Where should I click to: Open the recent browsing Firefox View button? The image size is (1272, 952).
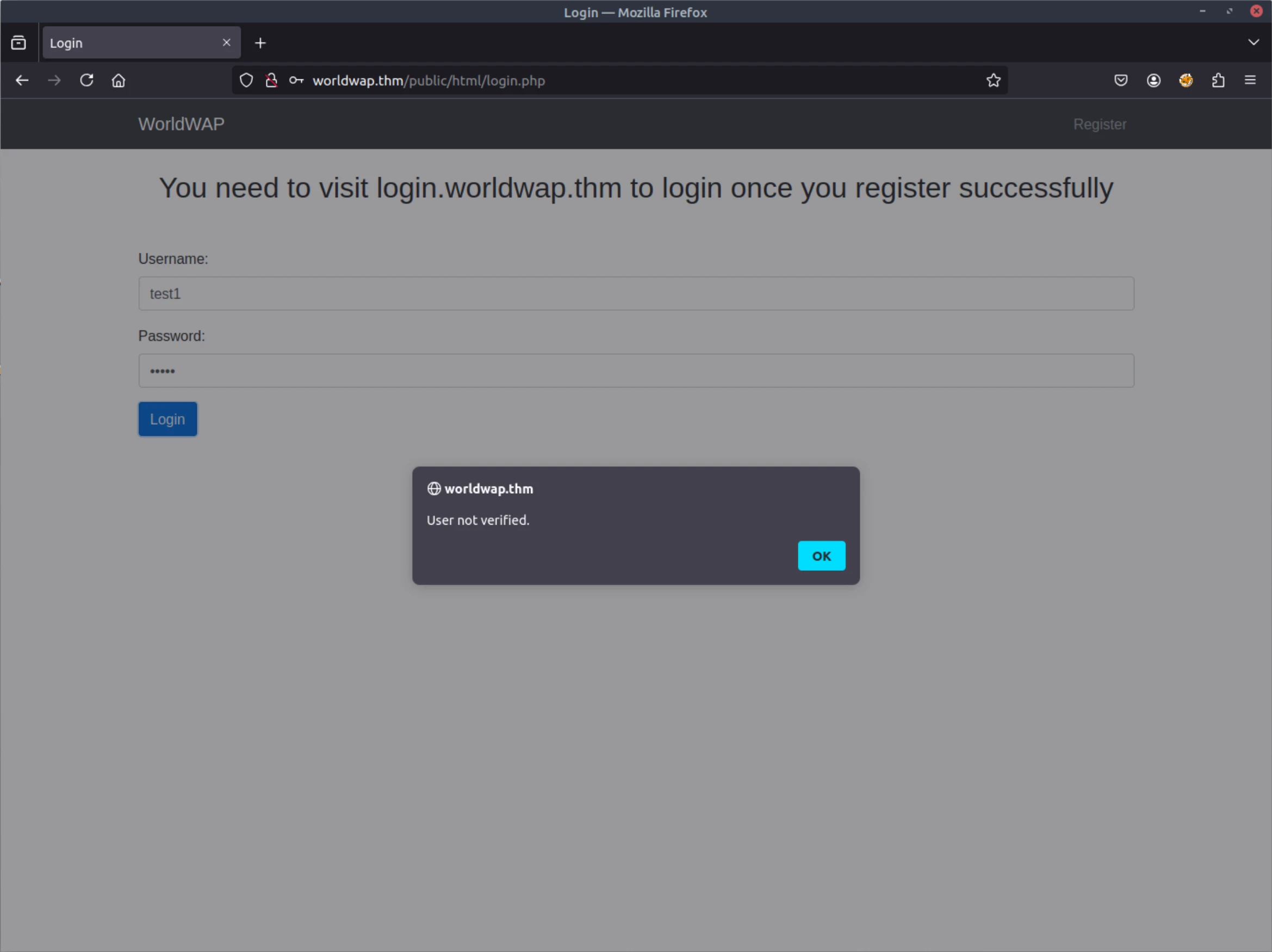[x=18, y=43]
